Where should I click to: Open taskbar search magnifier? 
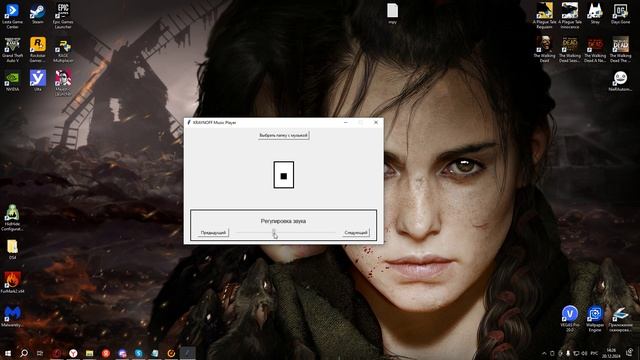point(24,353)
